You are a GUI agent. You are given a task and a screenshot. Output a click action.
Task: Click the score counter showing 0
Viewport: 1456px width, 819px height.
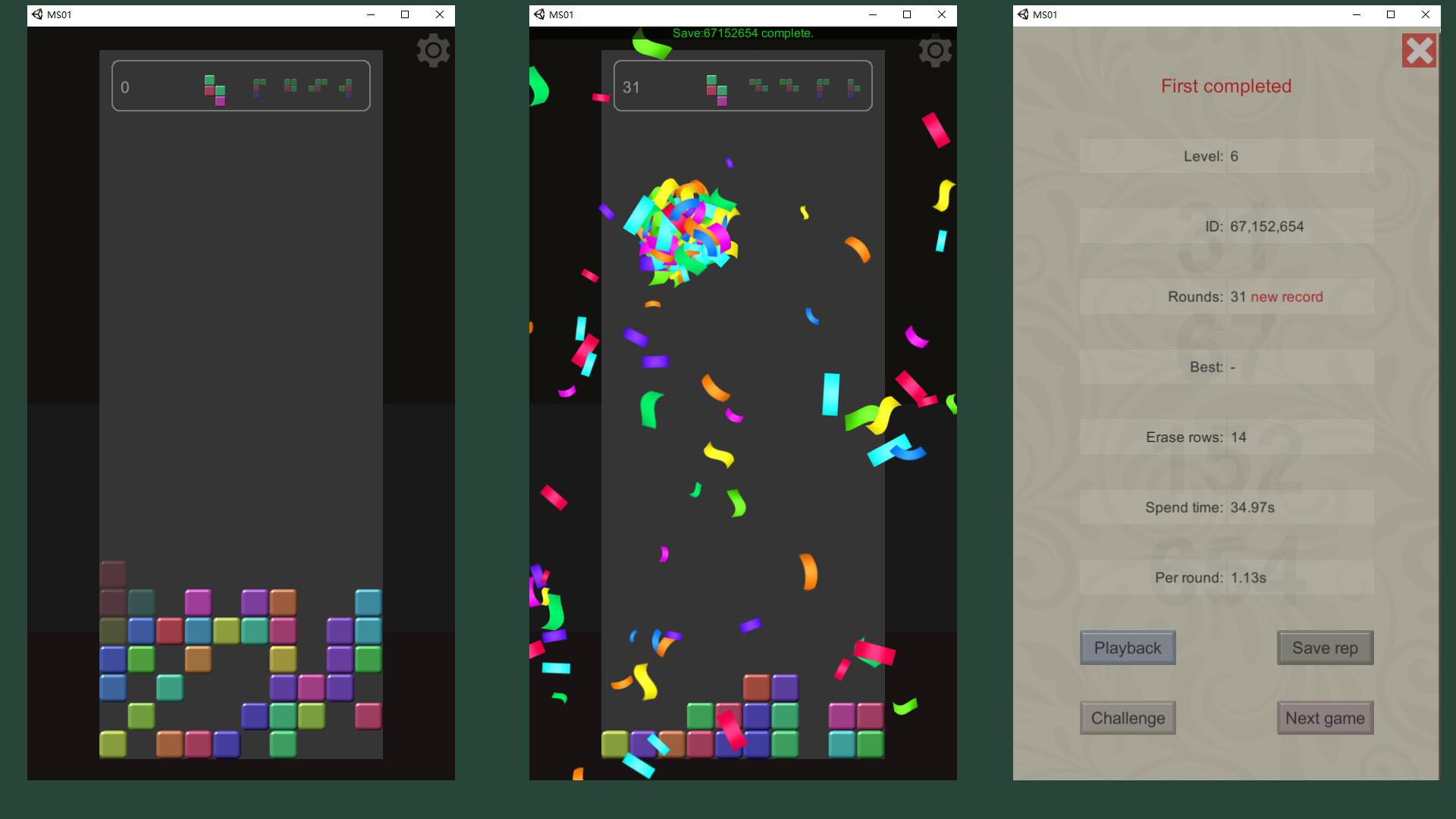(124, 86)
